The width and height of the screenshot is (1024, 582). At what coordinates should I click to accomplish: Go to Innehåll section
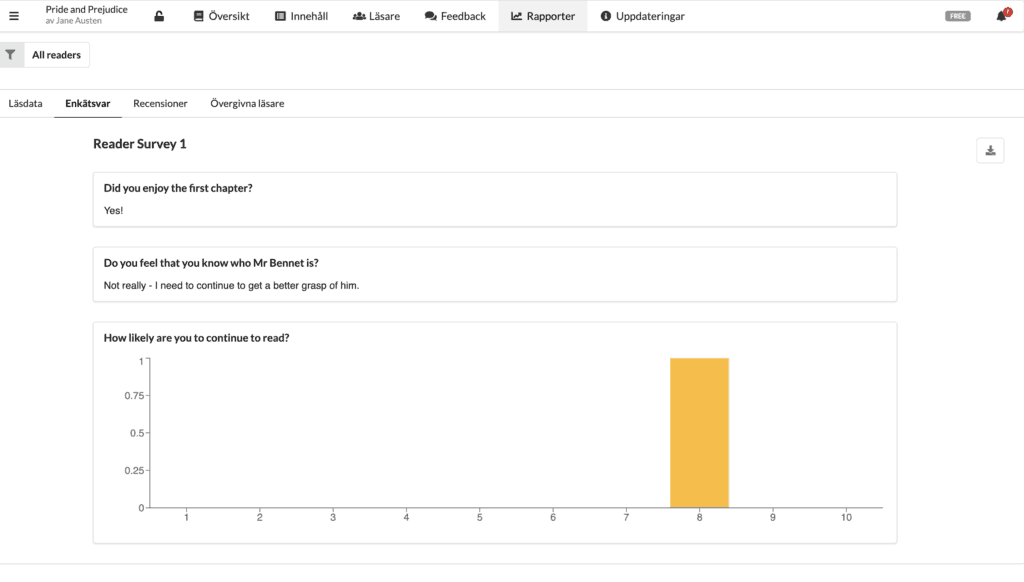coord(301,16)
